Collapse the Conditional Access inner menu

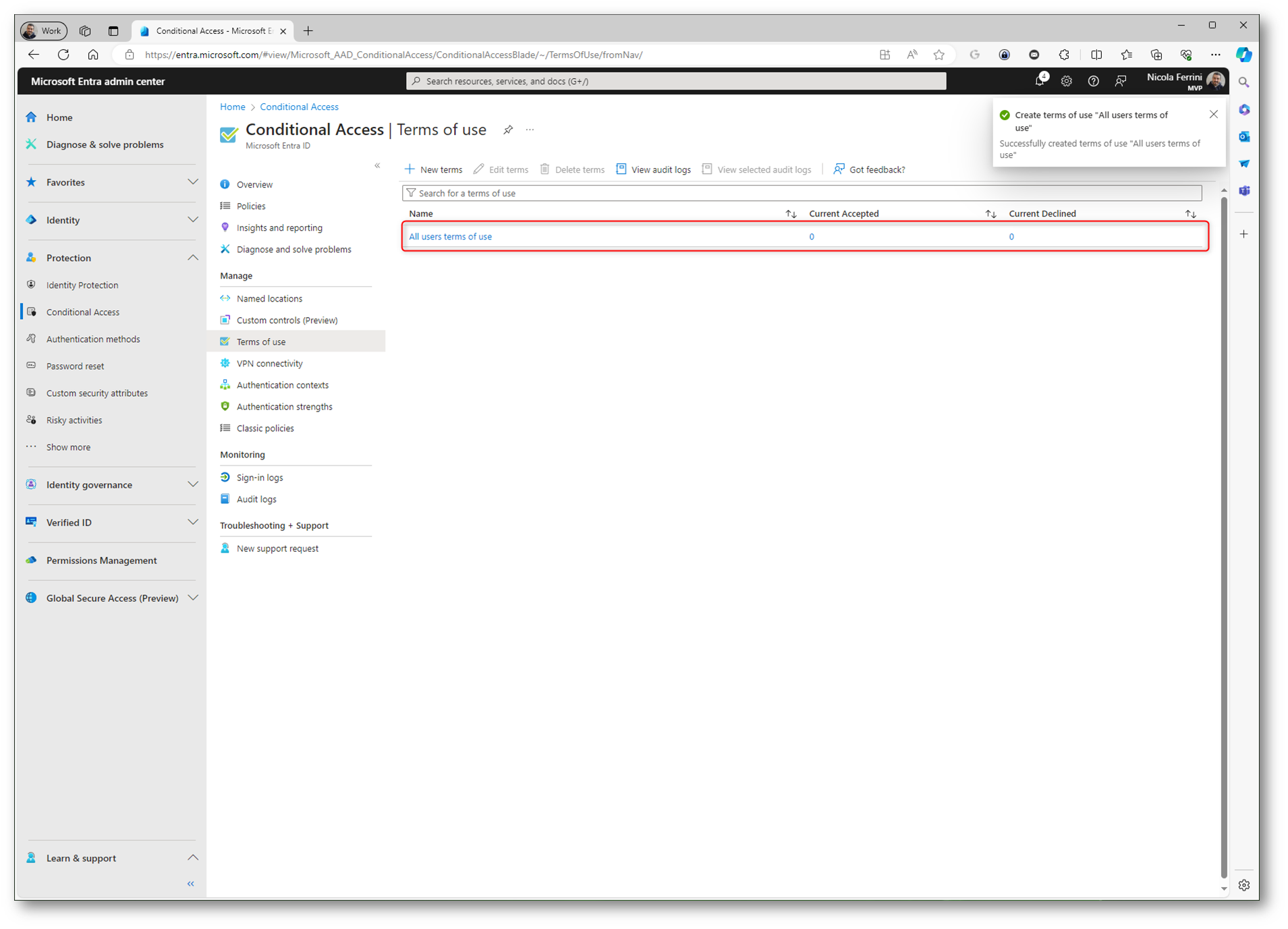[377, 165]
